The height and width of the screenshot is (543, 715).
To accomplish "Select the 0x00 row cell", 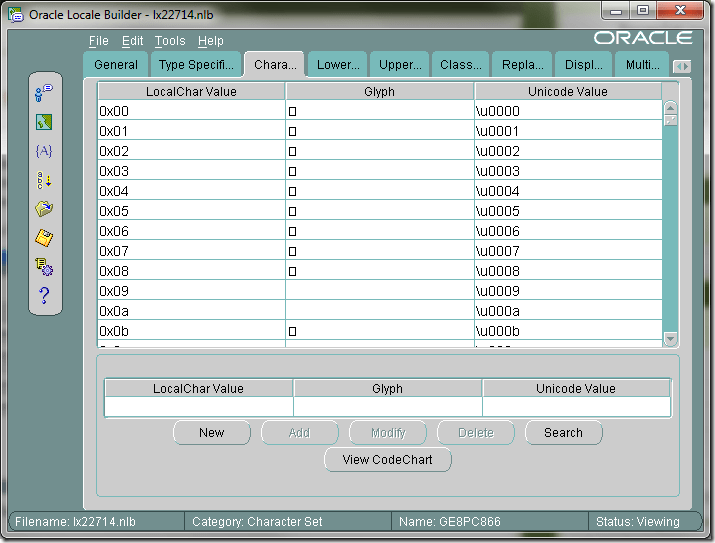I will coord(192,111).
